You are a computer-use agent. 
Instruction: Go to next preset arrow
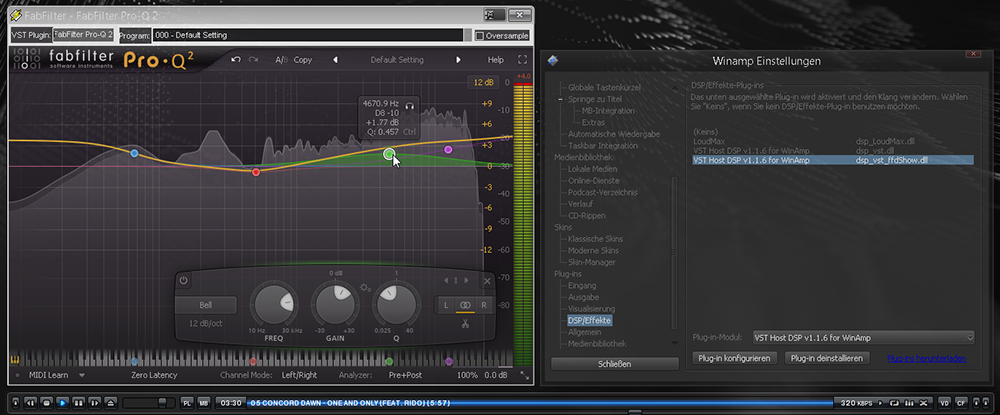click(x=458, y=60)
